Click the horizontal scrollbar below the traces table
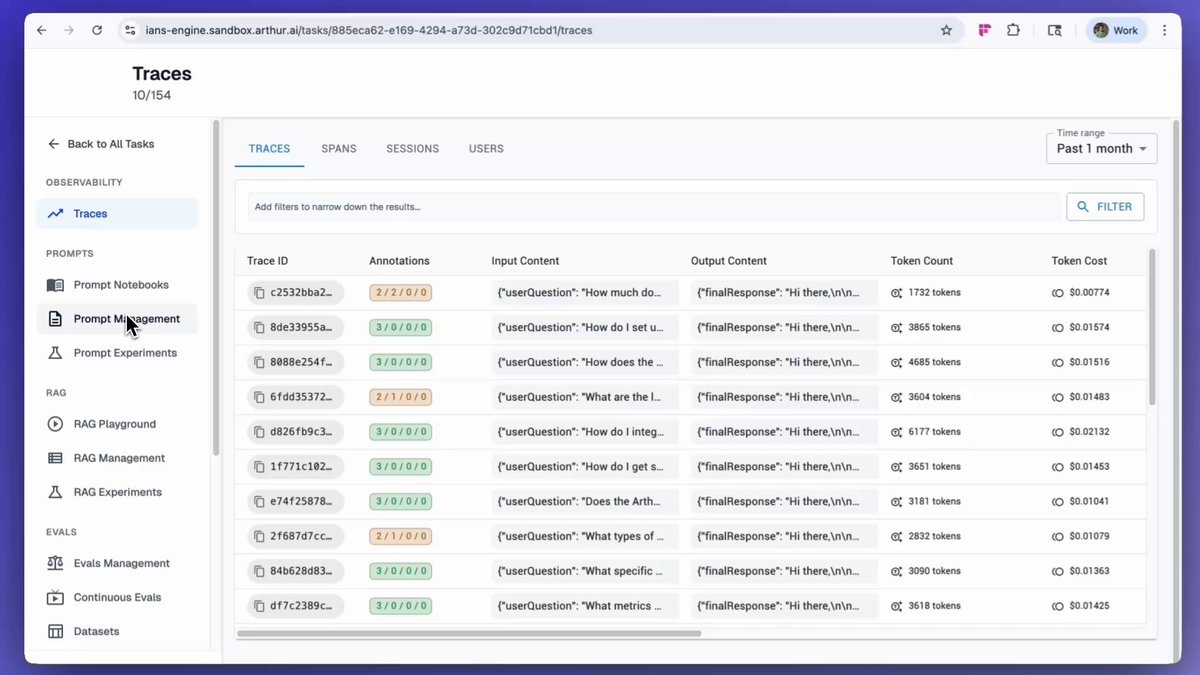Screen dimensions: 1200x675 pos(469,633)
